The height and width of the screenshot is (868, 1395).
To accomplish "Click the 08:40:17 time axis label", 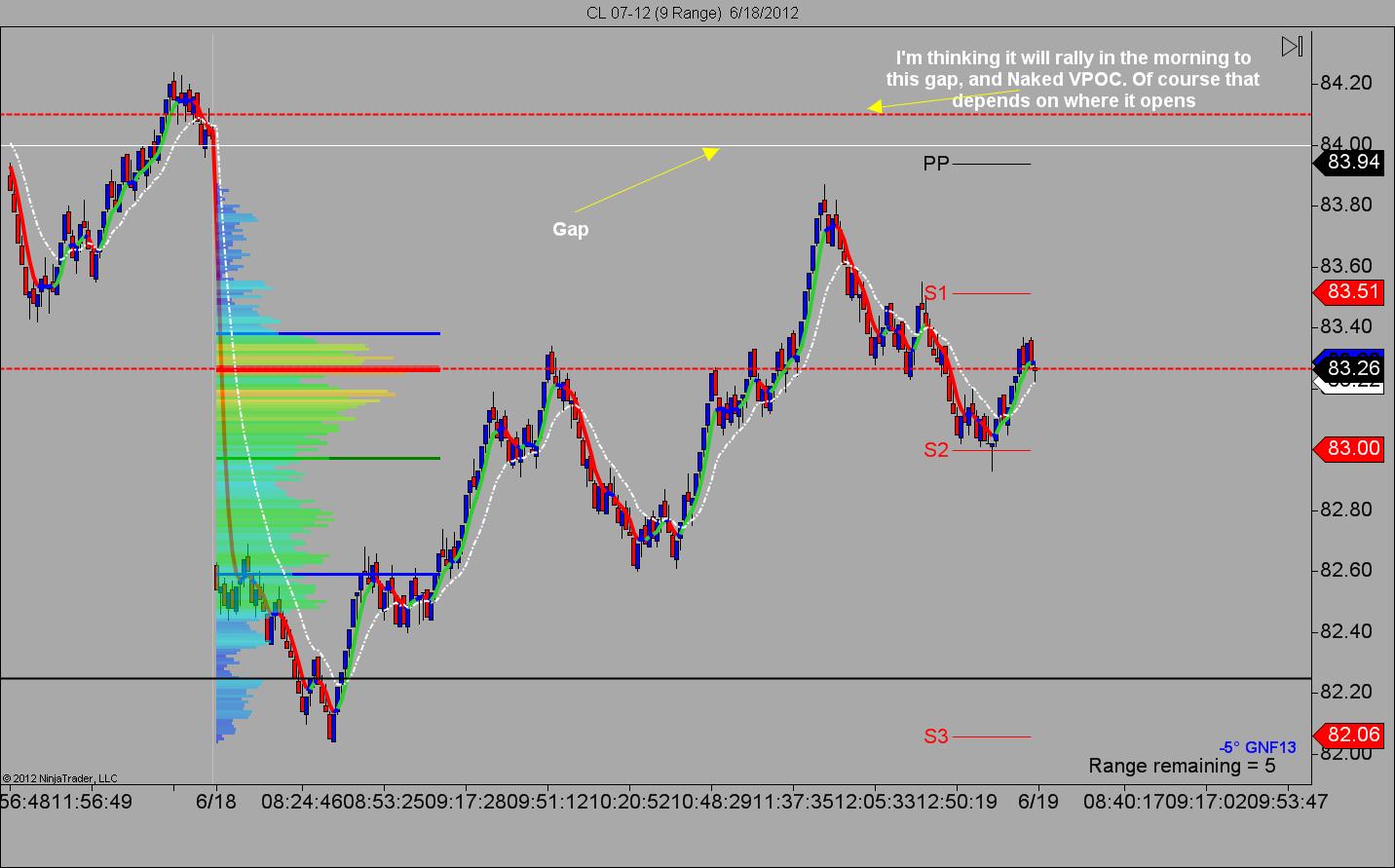I will pyautogui.click(x=1124, y=801).
